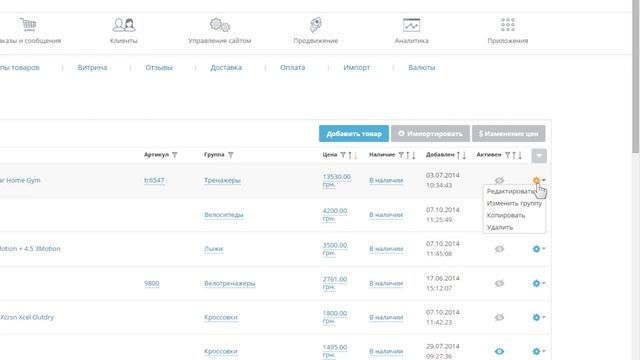Filter by Артикул column funnel icon

point(175,155)
